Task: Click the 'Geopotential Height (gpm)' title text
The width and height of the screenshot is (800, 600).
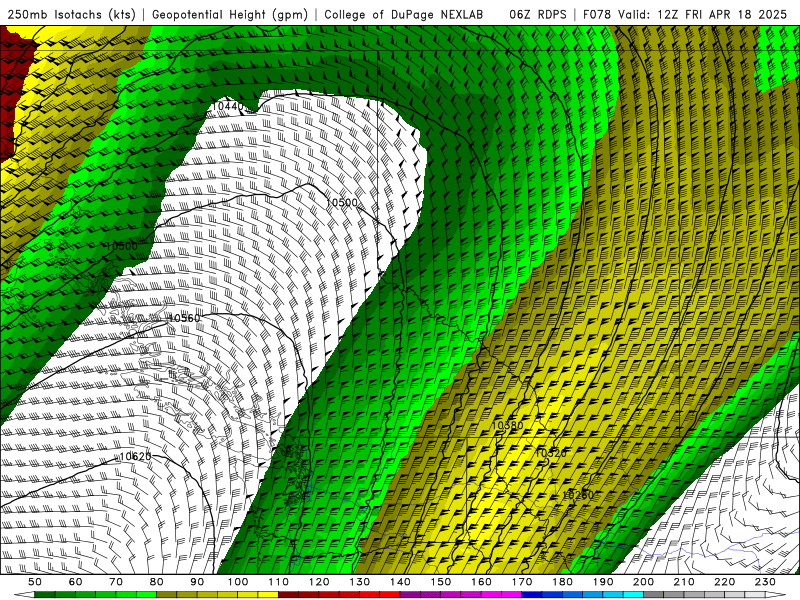Action: 230,15
